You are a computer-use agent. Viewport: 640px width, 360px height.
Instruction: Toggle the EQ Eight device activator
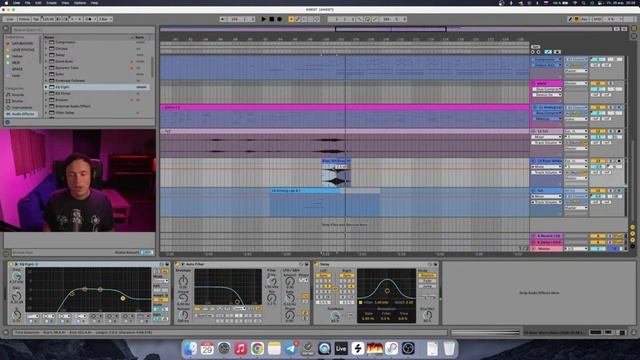point(11,264)
